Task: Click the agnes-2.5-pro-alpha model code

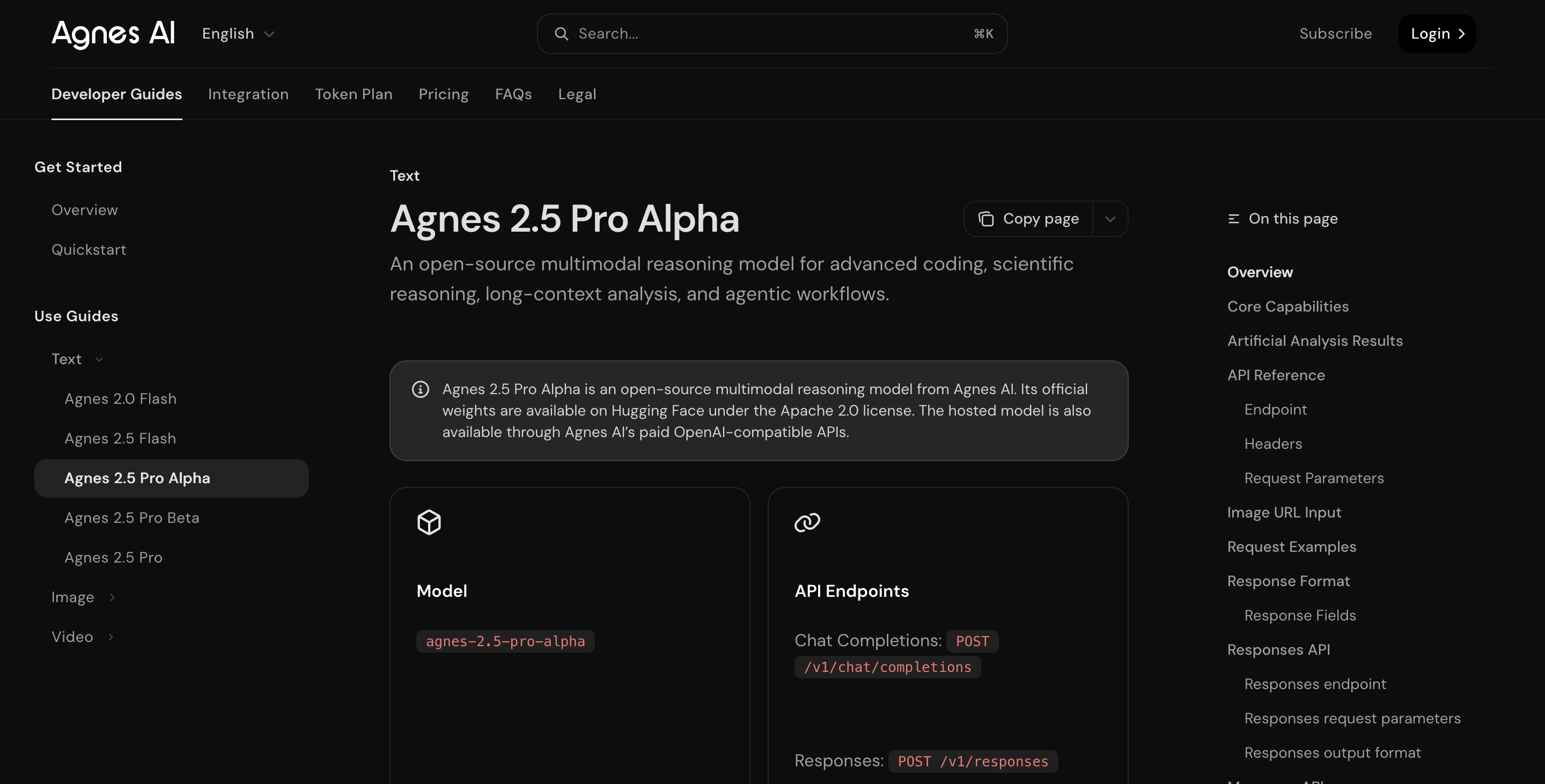Action: tap(505, 641)
